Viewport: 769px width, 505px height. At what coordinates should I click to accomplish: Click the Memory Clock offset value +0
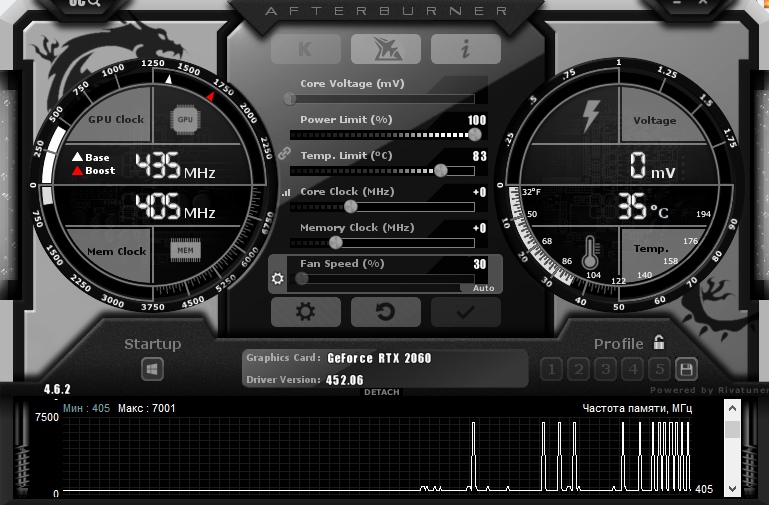tap(480, 228)
